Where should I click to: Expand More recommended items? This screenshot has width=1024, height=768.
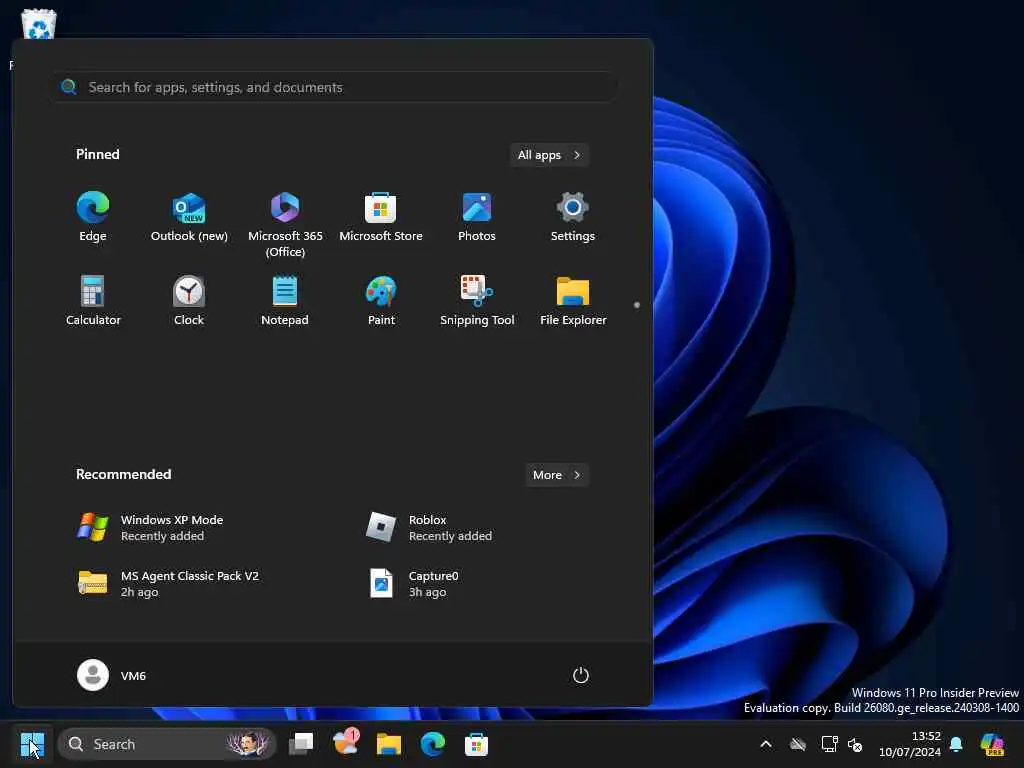pos(556,475)
